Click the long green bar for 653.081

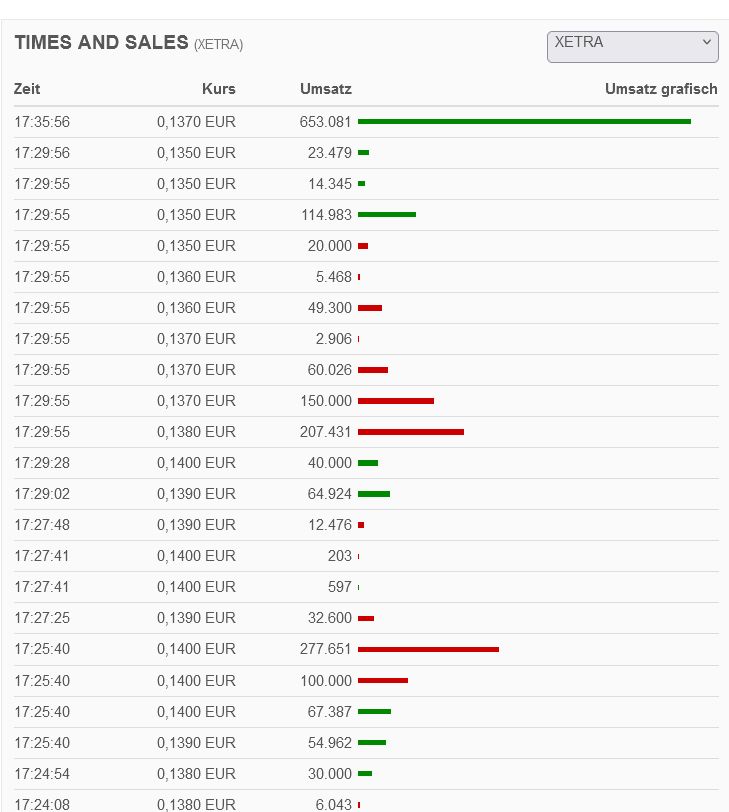click(x=524, y=122)
